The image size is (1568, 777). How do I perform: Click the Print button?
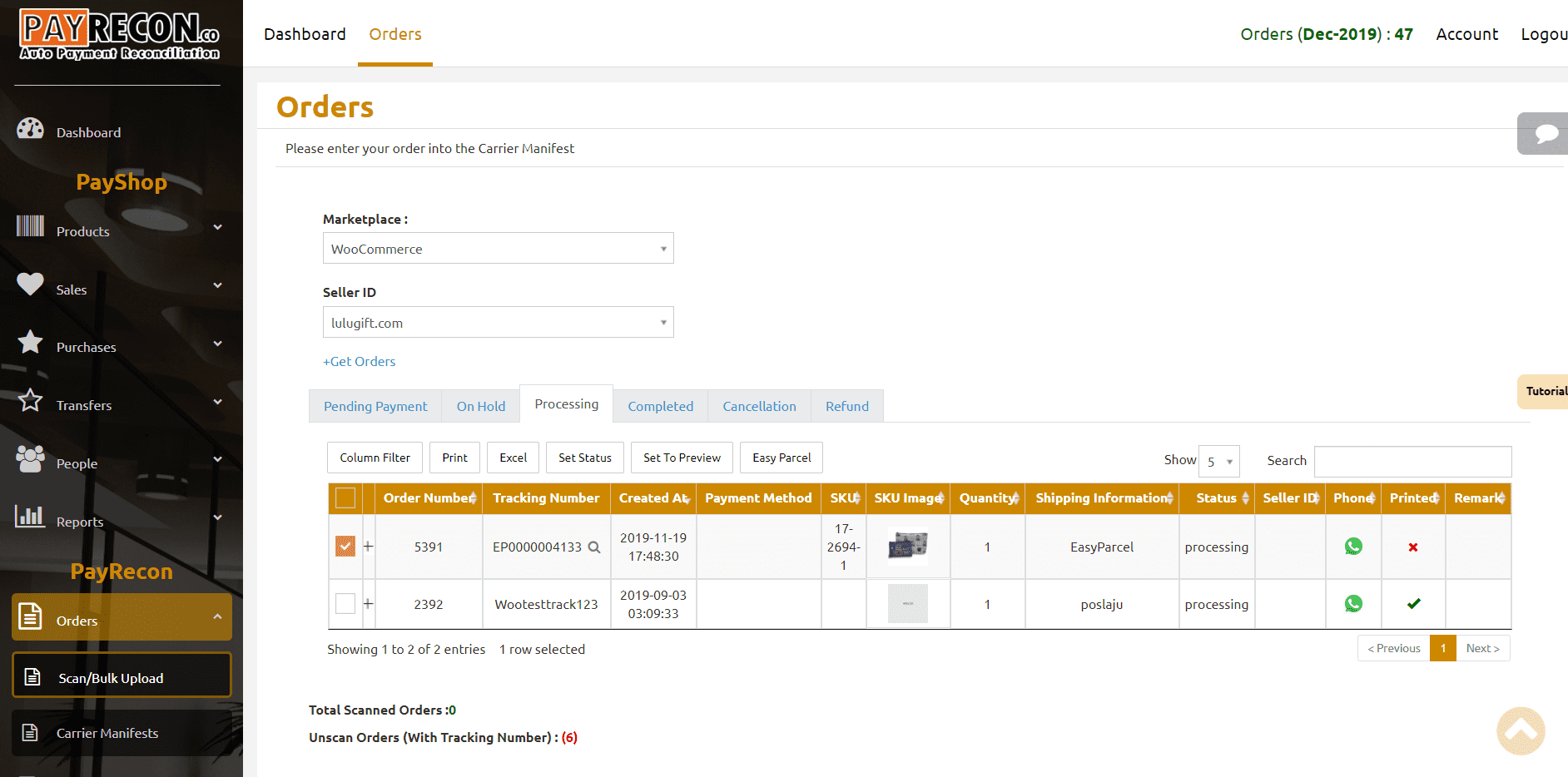454,458
